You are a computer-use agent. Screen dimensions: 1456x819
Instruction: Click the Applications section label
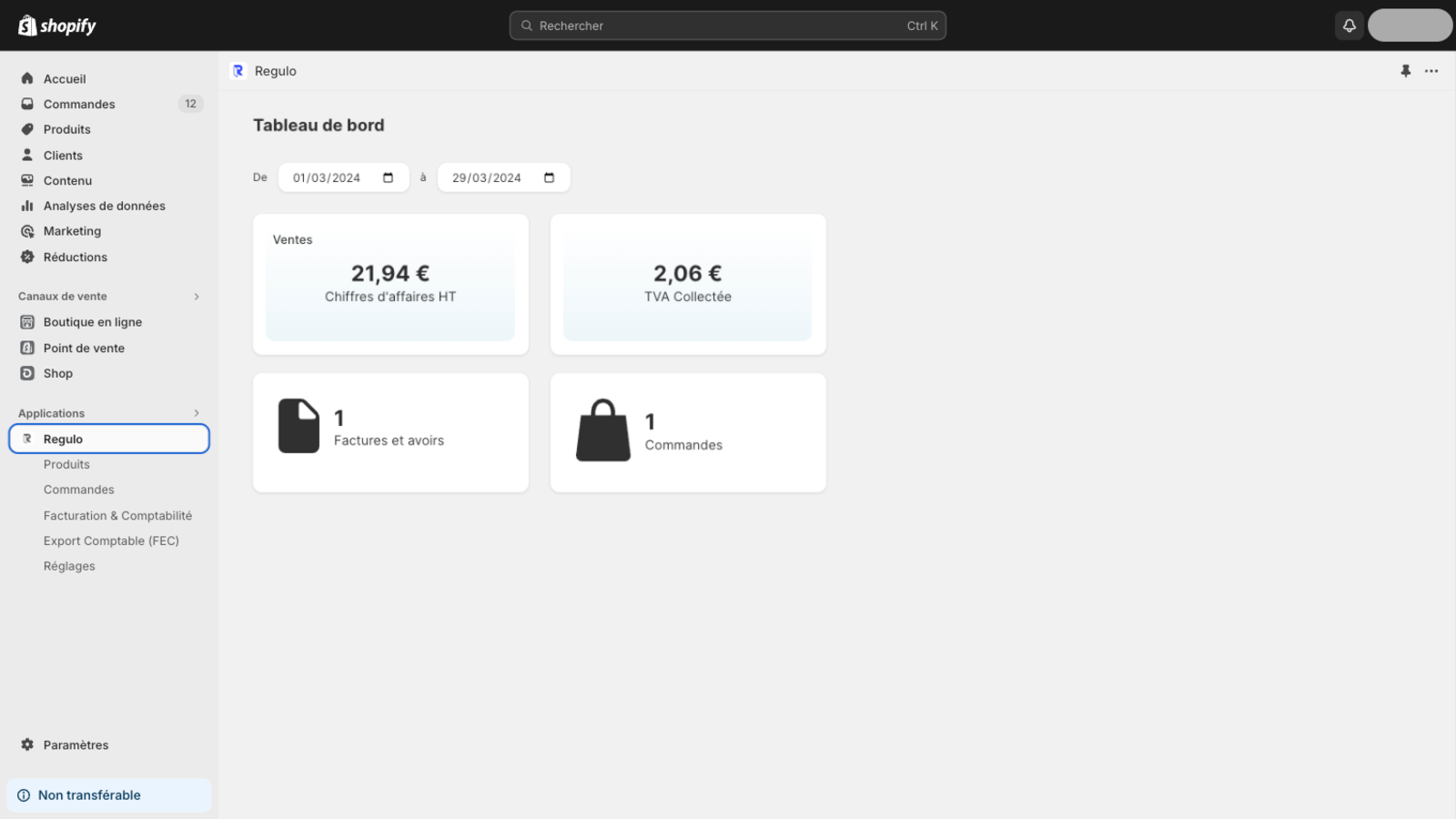(51, 413)
